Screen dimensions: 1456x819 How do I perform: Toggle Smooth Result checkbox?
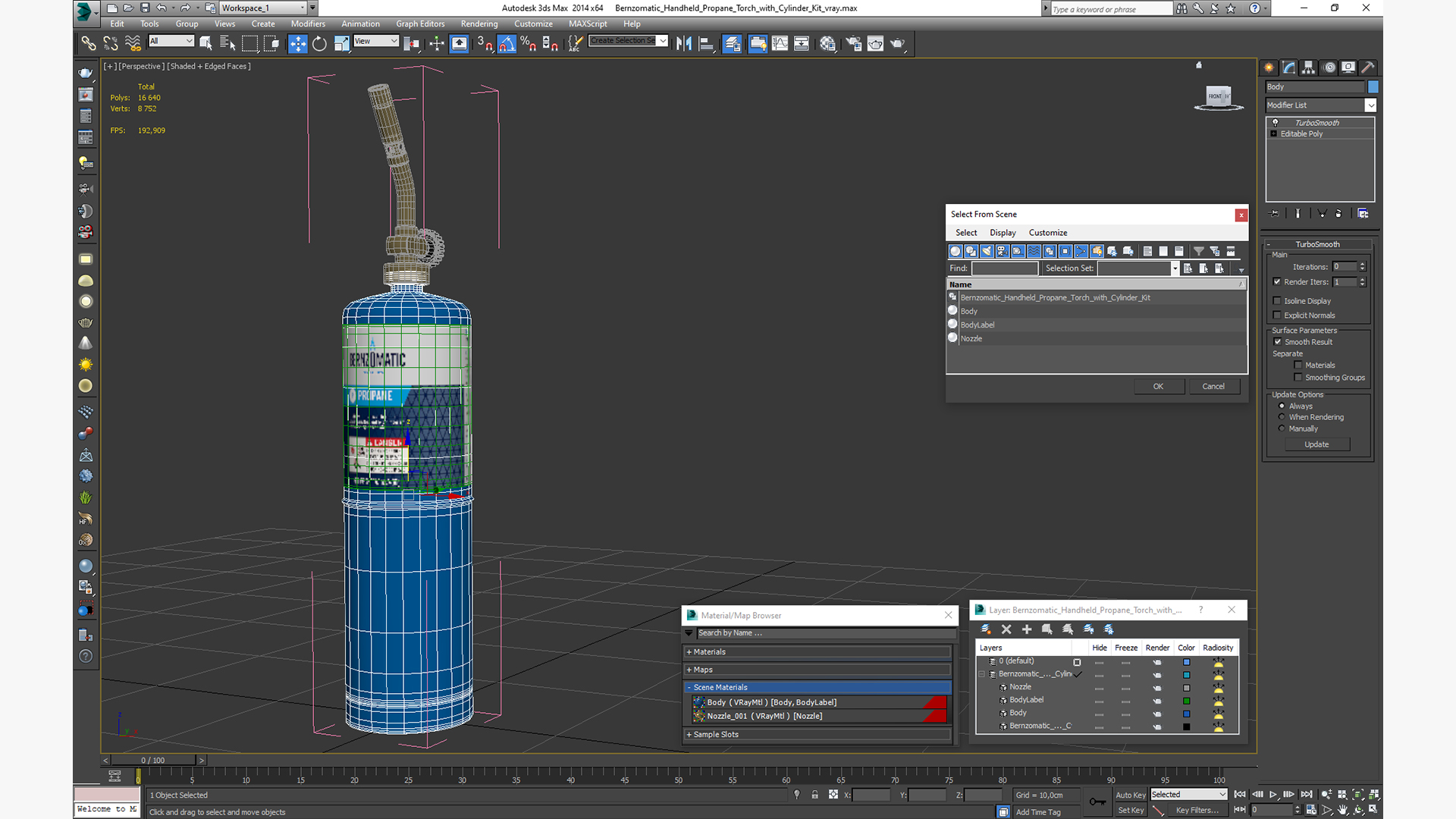click(1277, 342)
